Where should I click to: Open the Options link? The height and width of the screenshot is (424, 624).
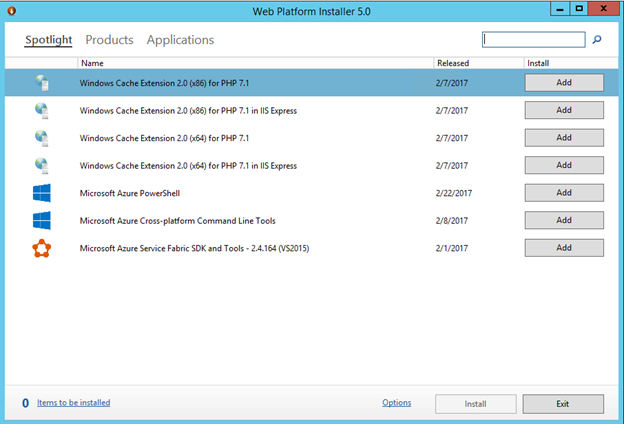tap(396, 403)
